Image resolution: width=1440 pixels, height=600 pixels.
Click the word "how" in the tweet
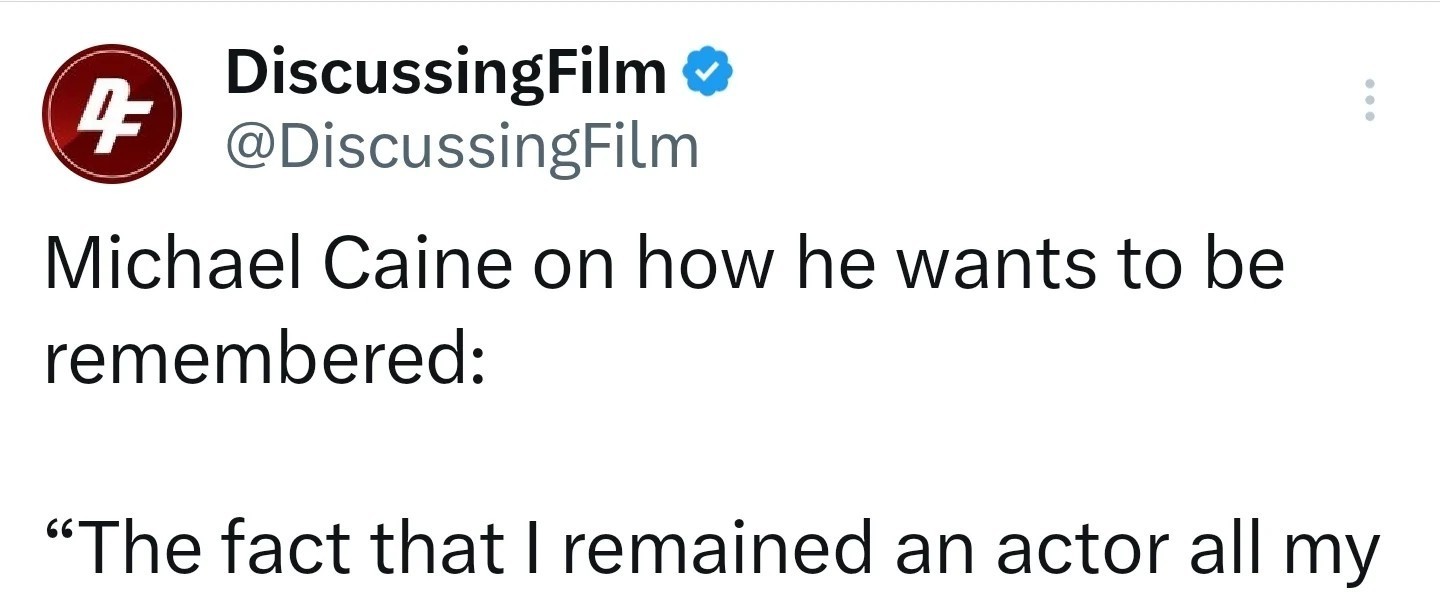pyautogui.click(x=703, y=265)
